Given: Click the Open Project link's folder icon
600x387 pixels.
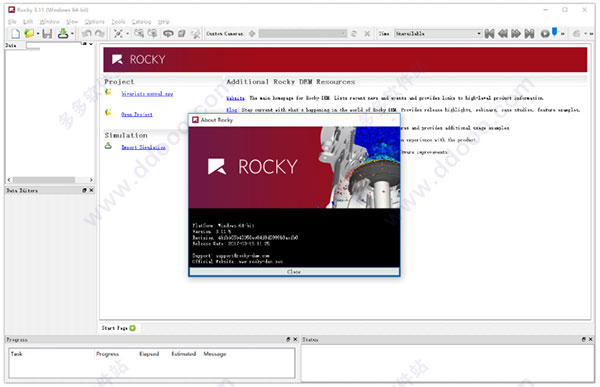Looking at the screenshot, I should pyautogui.click(x=108, y=113).
